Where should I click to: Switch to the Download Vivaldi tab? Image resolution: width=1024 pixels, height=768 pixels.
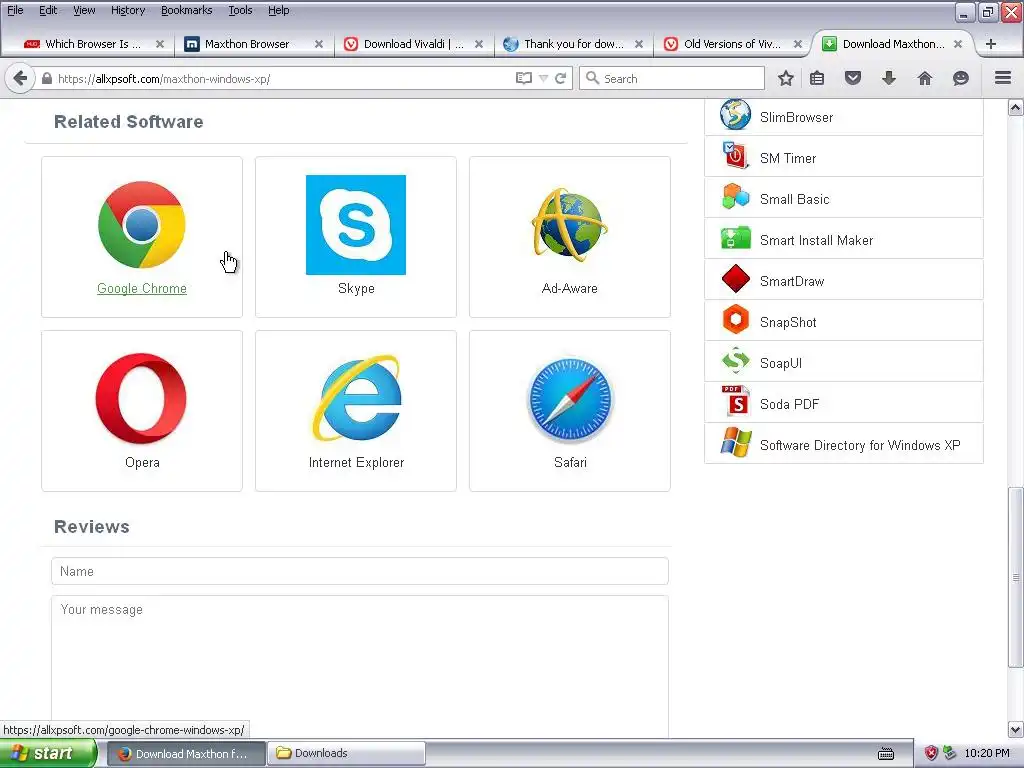[x=413, y=44]
